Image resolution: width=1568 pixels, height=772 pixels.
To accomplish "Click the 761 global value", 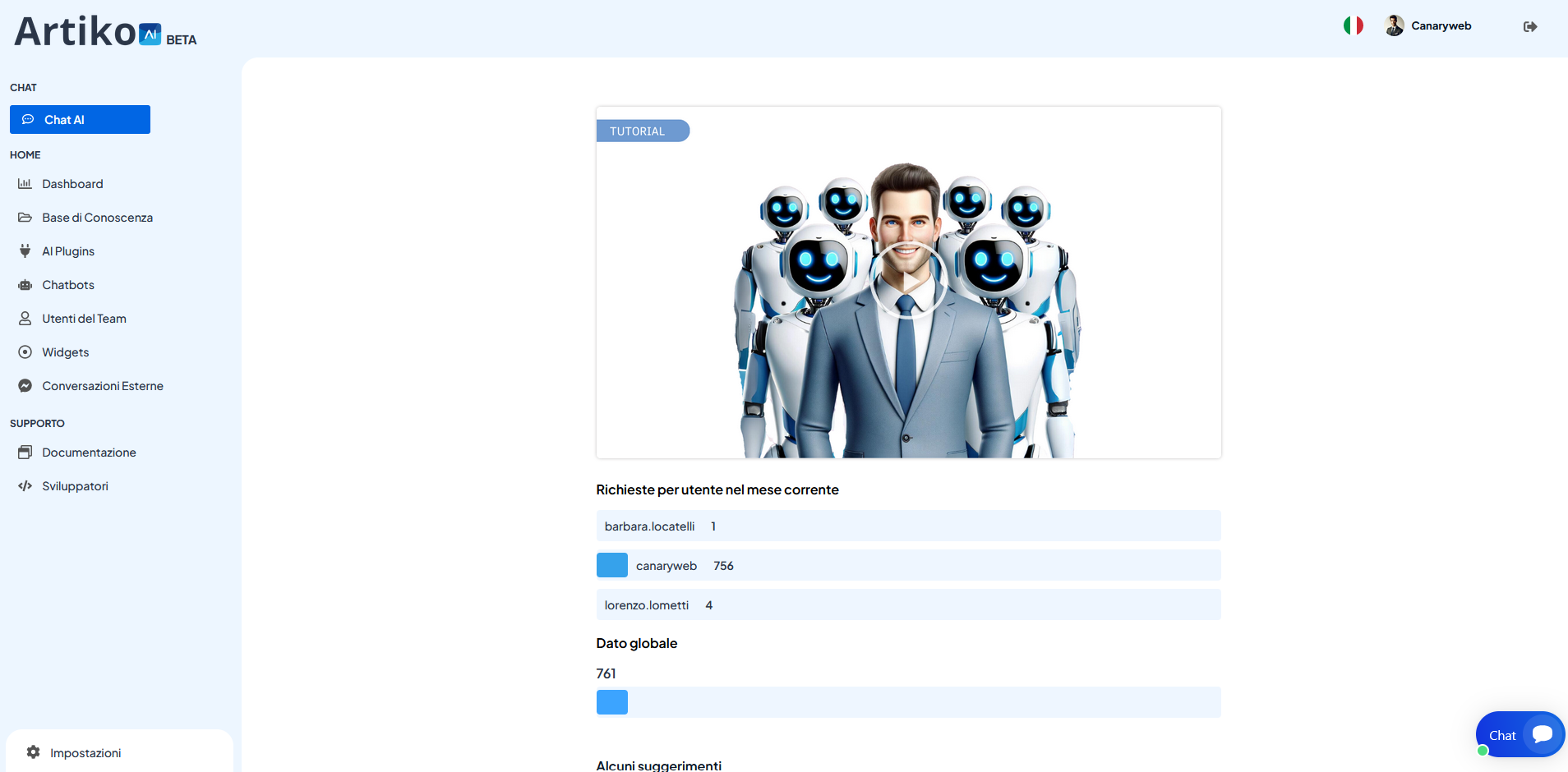I will pyautogui.click(x=606, y=673).
